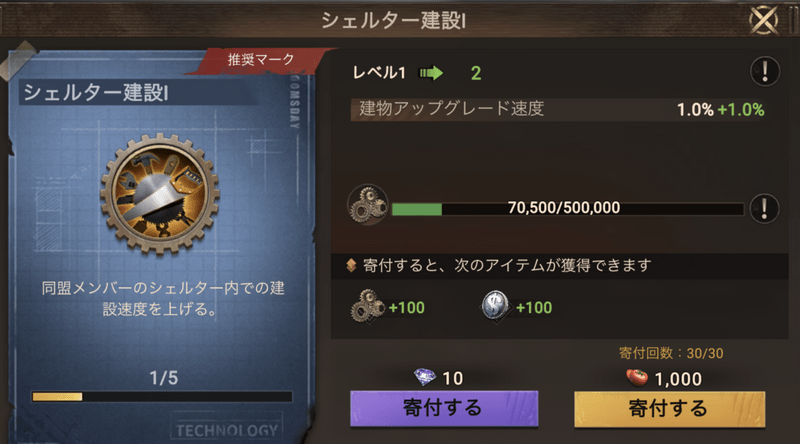Click the 1/5 technology level bar
The image size is (800, 444).
(162, 397)
